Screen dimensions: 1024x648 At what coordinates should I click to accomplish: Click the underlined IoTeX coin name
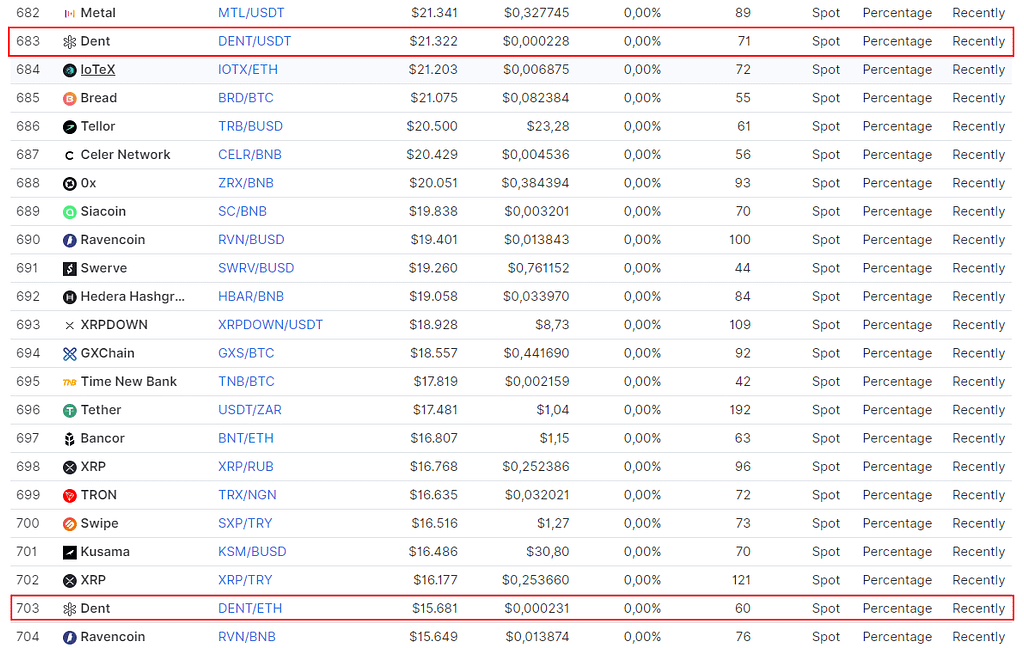(98, 69)
